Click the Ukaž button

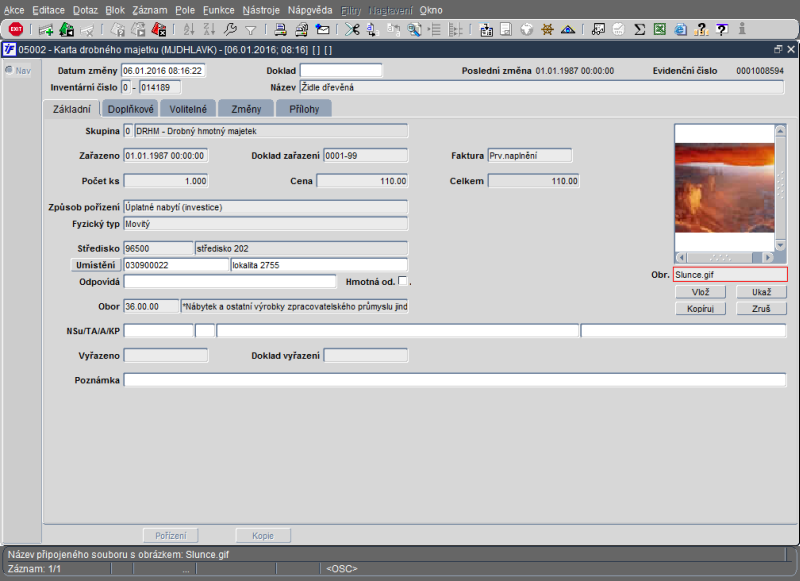tap(761, 292)
